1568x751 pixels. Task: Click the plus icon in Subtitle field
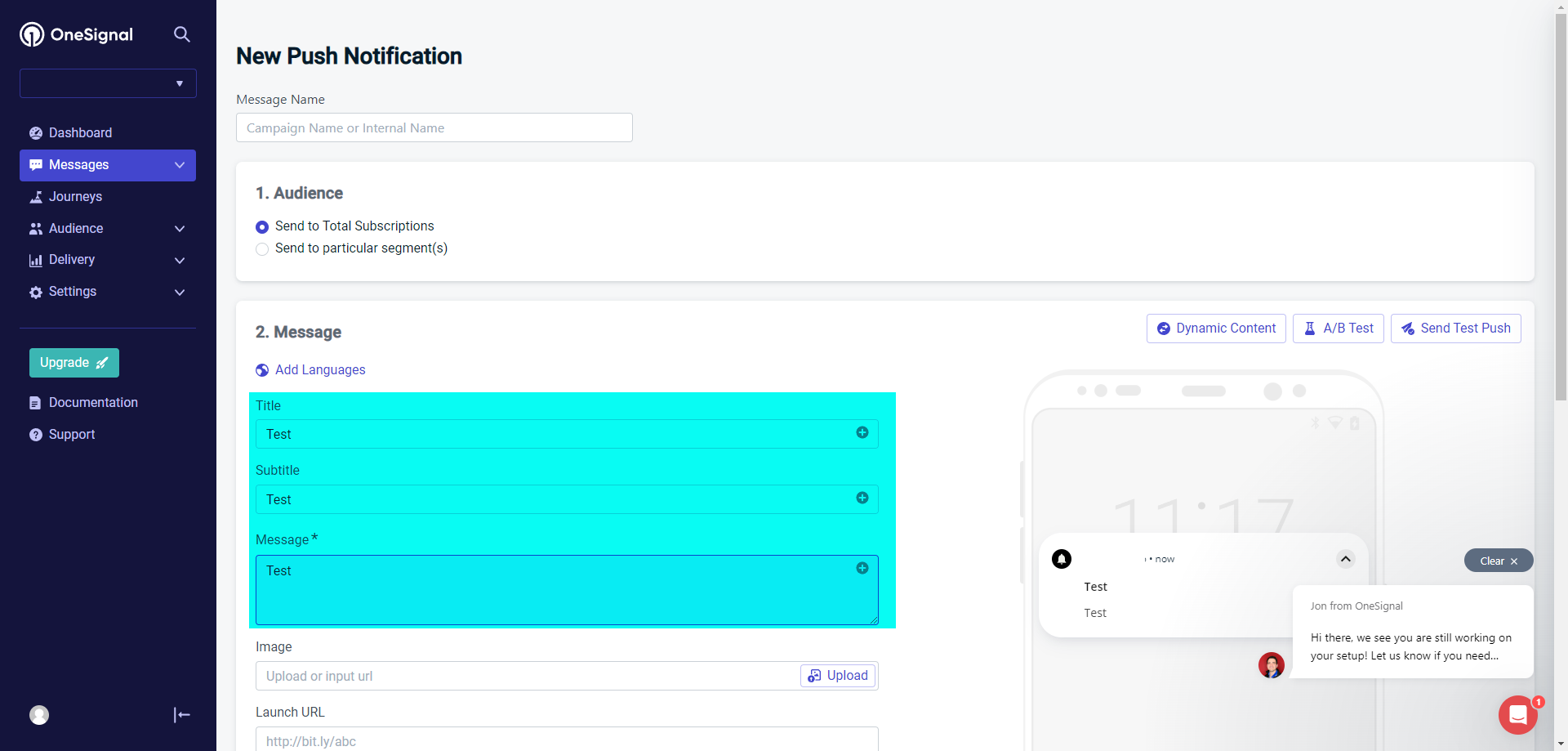(x=862, y=498)
